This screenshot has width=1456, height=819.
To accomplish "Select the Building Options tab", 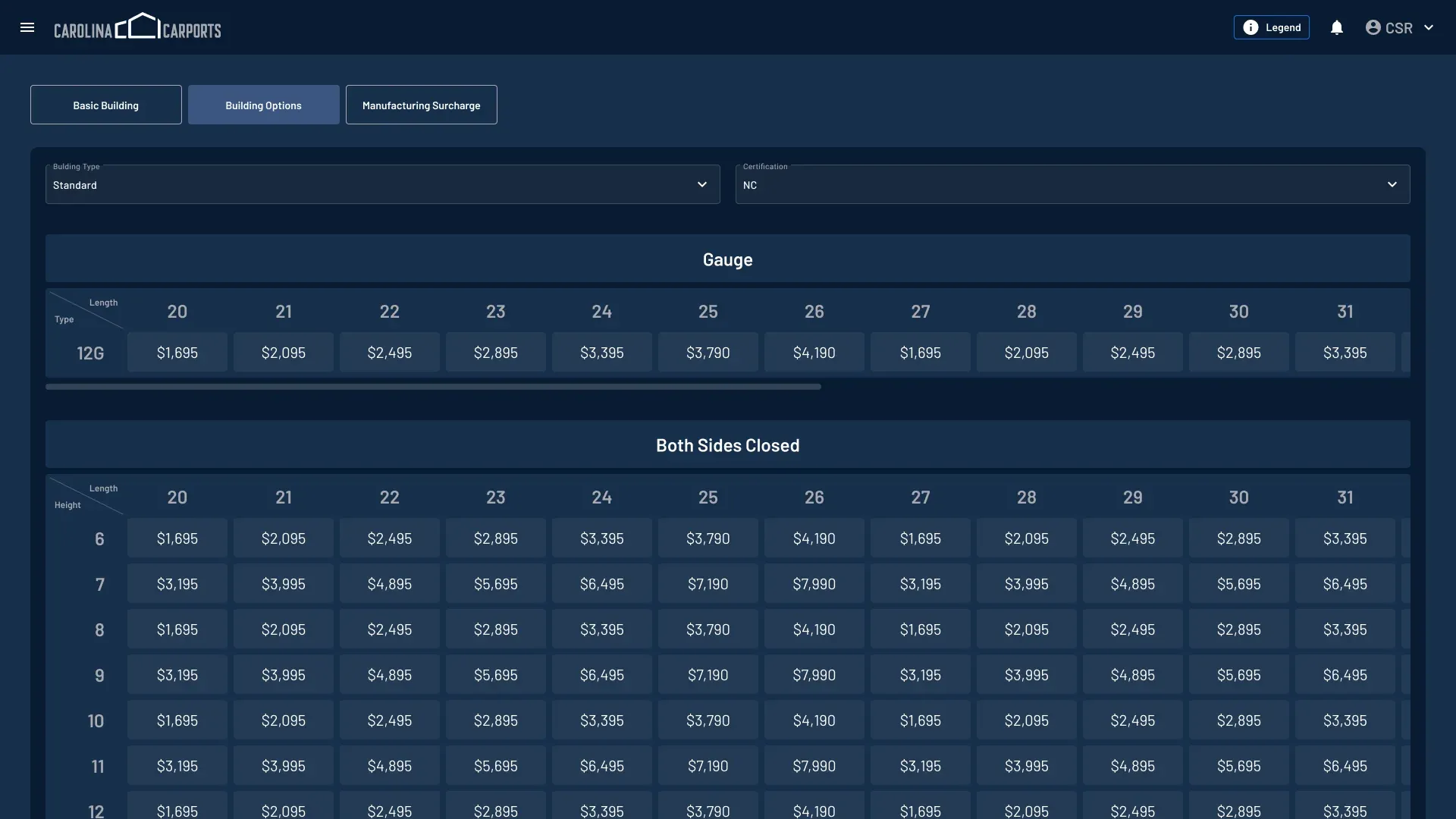I will pyautogui.click(x=264, y=105).
